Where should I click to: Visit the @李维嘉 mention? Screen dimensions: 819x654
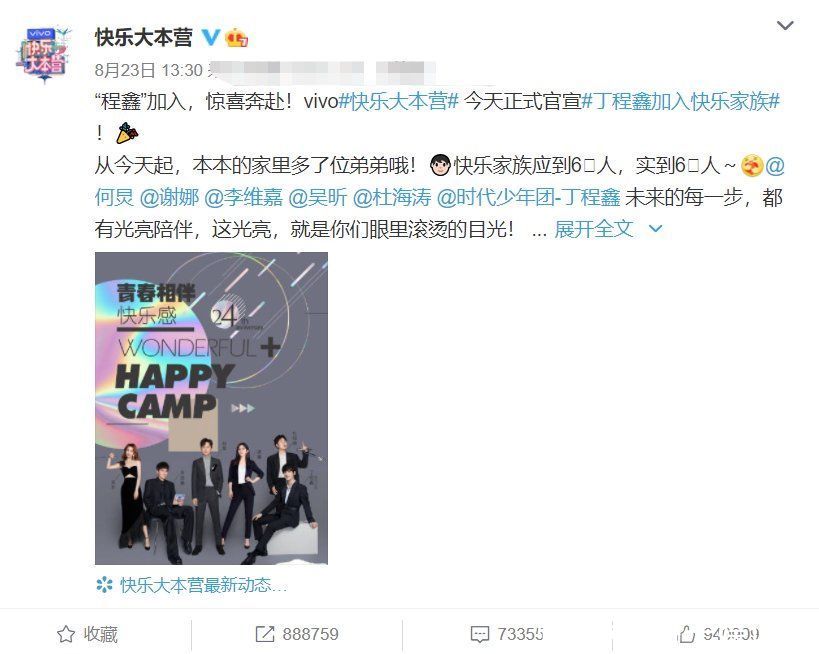[243, 197]
